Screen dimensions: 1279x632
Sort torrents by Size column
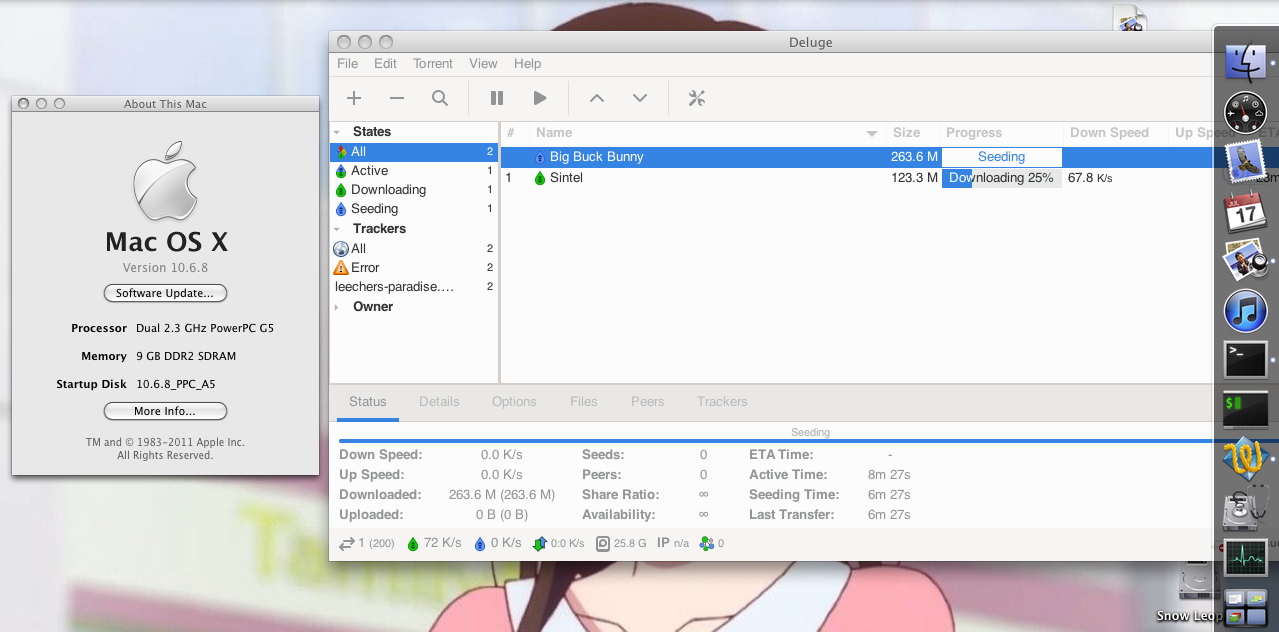[912, 133]
